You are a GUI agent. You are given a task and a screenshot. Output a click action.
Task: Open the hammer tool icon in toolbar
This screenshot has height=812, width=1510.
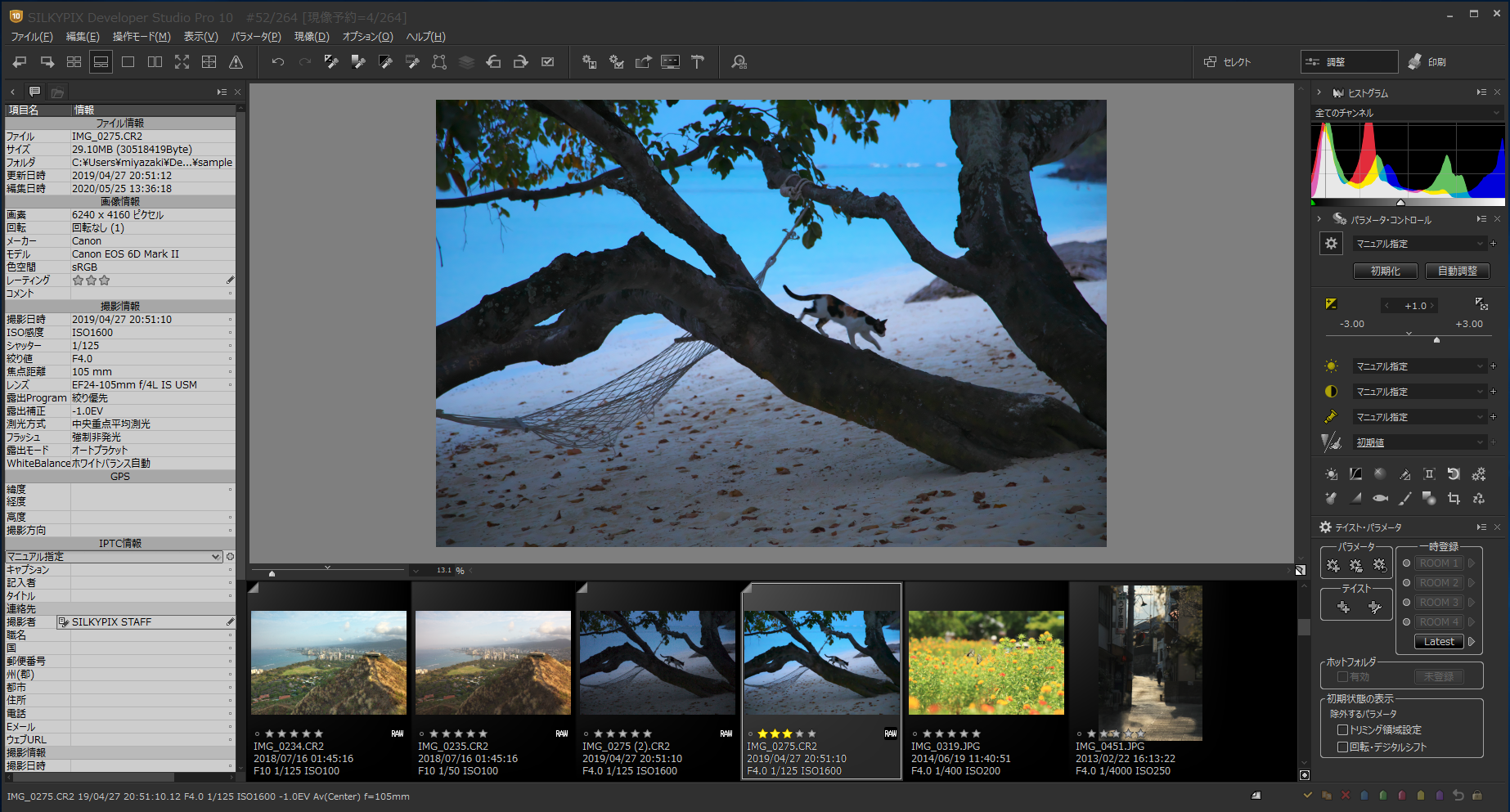[x=698, y=62]
